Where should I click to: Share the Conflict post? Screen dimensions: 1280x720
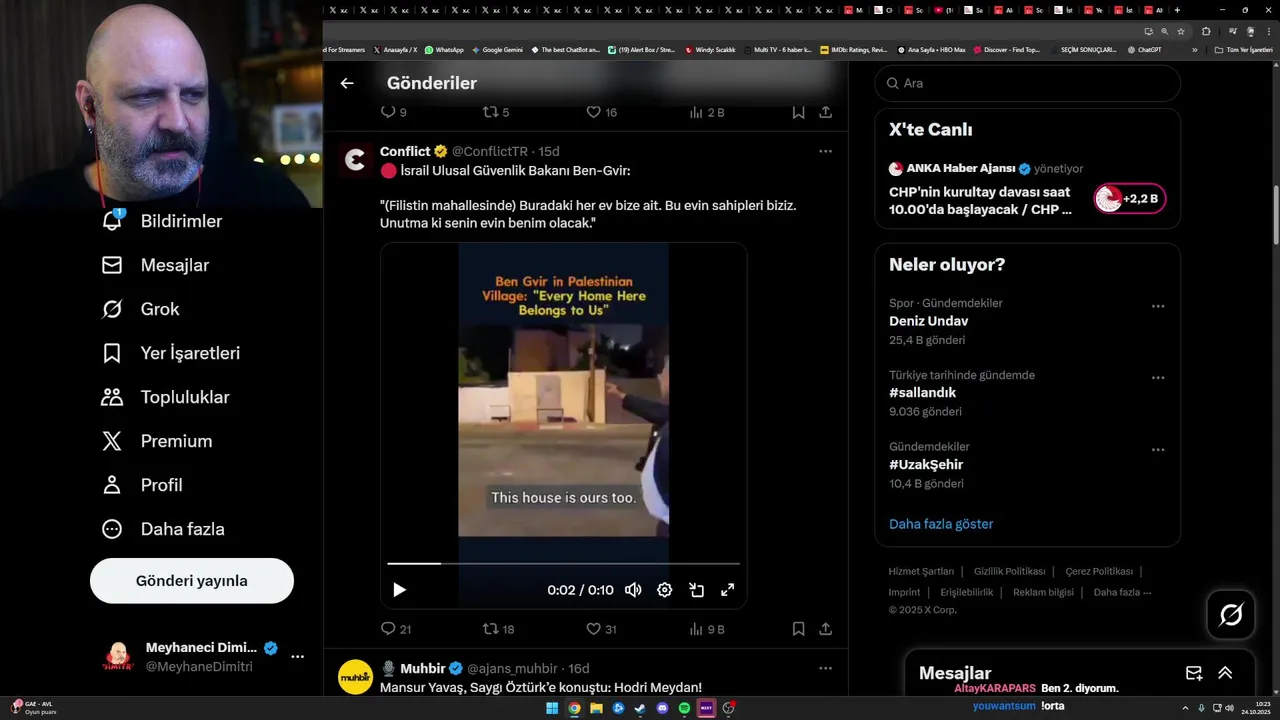pyautogui.click(x=825, y=629)
